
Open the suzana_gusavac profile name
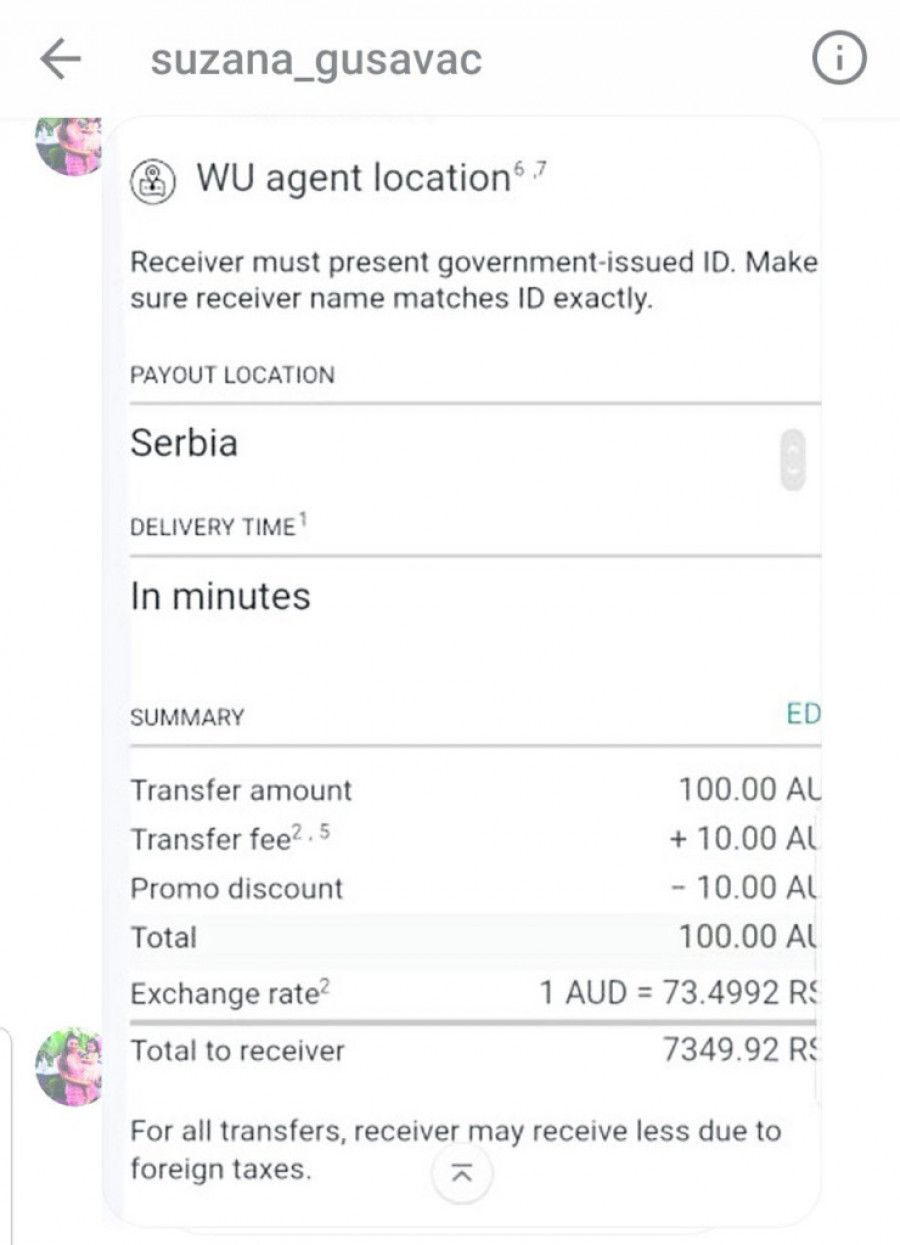coord(316,60)
